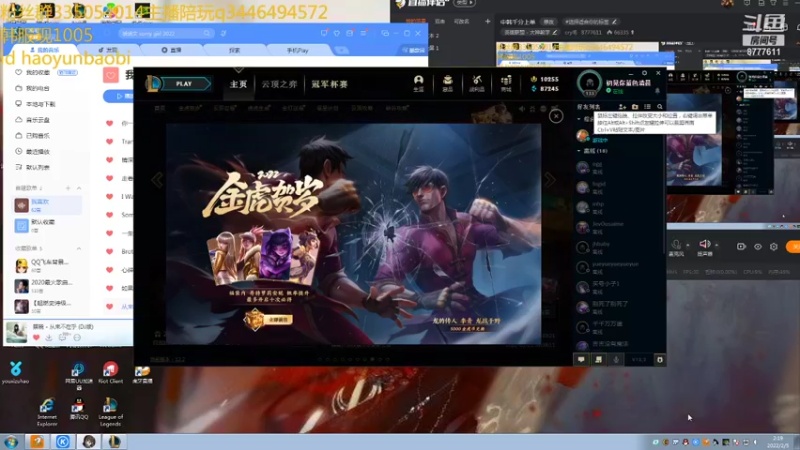Unlike the first song via red heart
This screenshot has width=800, height=450.
[109, 123]
